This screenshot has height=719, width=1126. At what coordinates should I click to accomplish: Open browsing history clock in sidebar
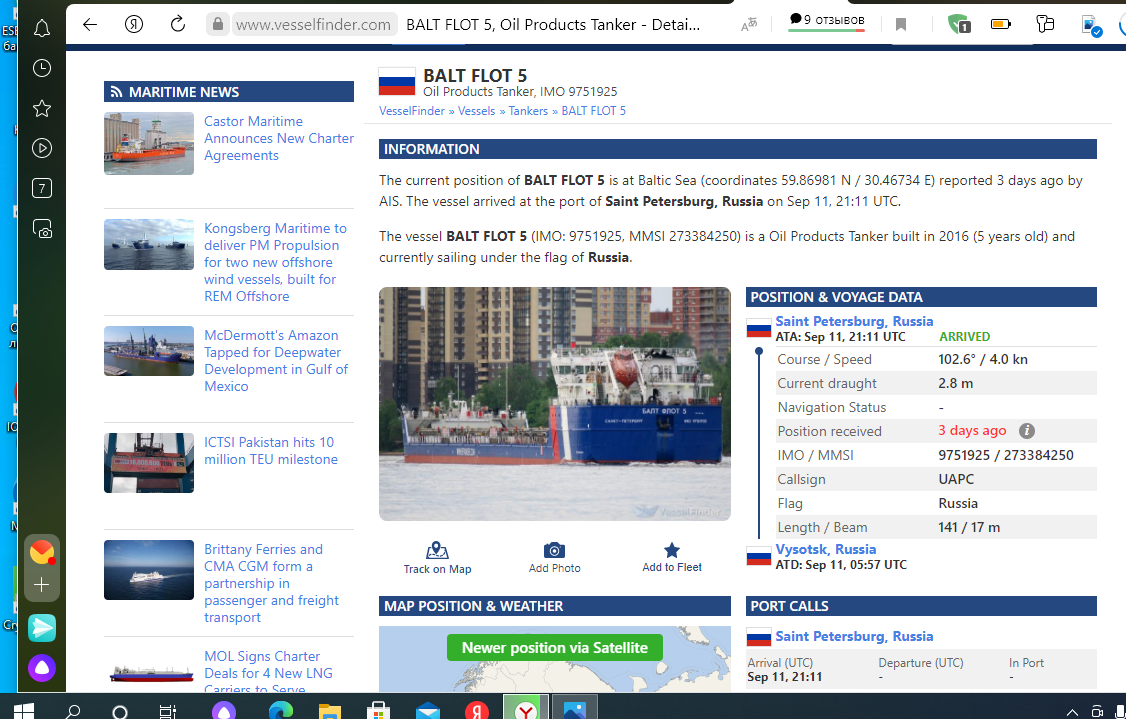coord(42,68)
